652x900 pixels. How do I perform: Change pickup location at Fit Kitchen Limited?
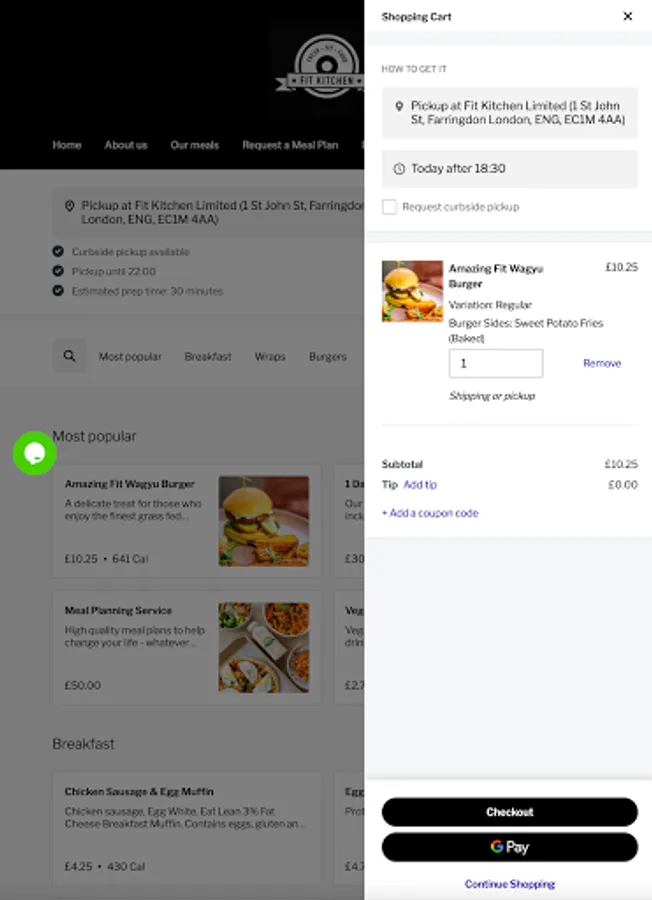click(510, 112)
